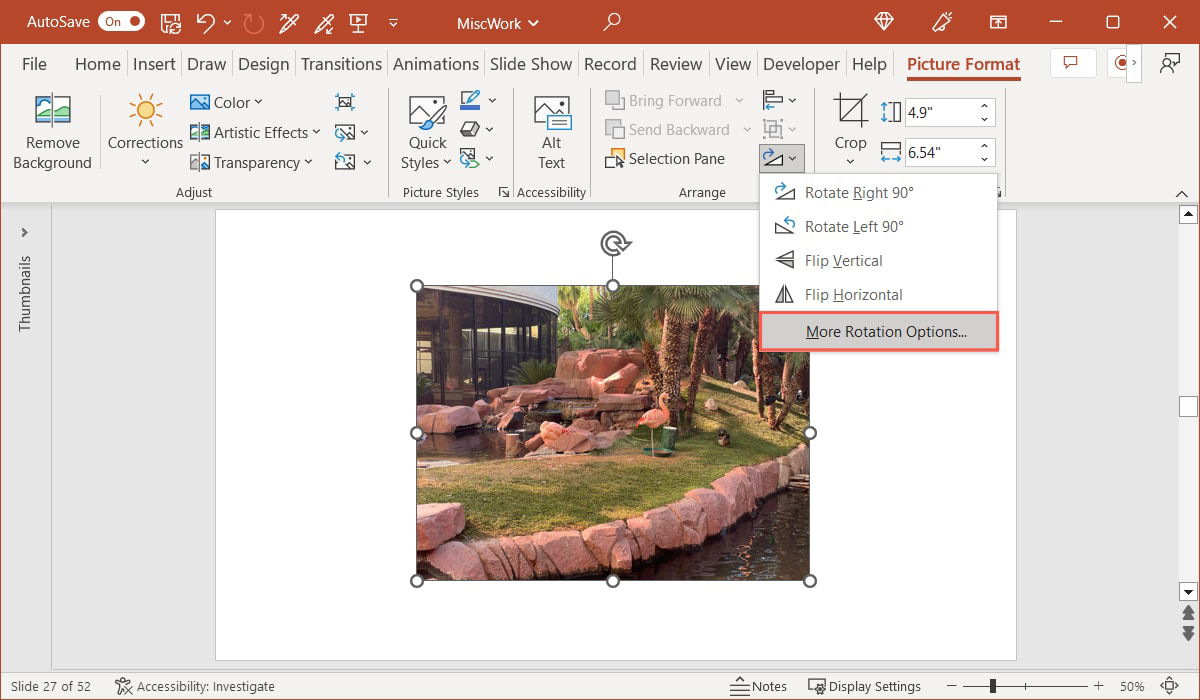This screenshot has height=700, width=1200.
Task: Click the Save icon
Action: (x=170, y=22)
